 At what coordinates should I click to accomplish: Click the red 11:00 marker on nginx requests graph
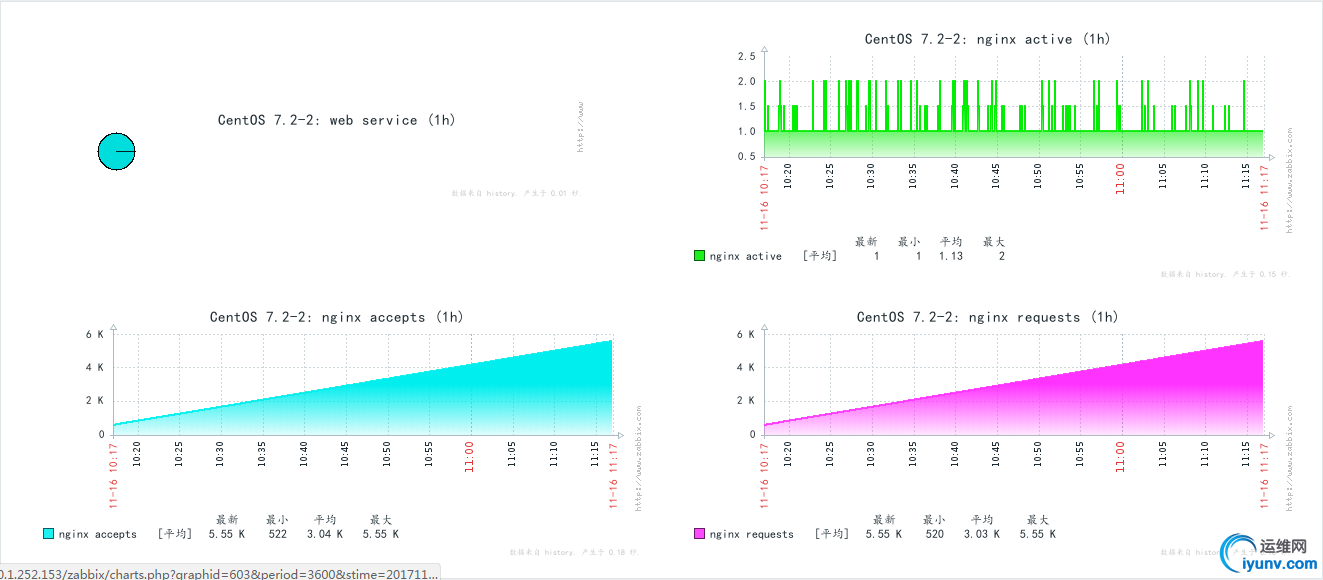pyautogui.click(x=1120, y=454)
